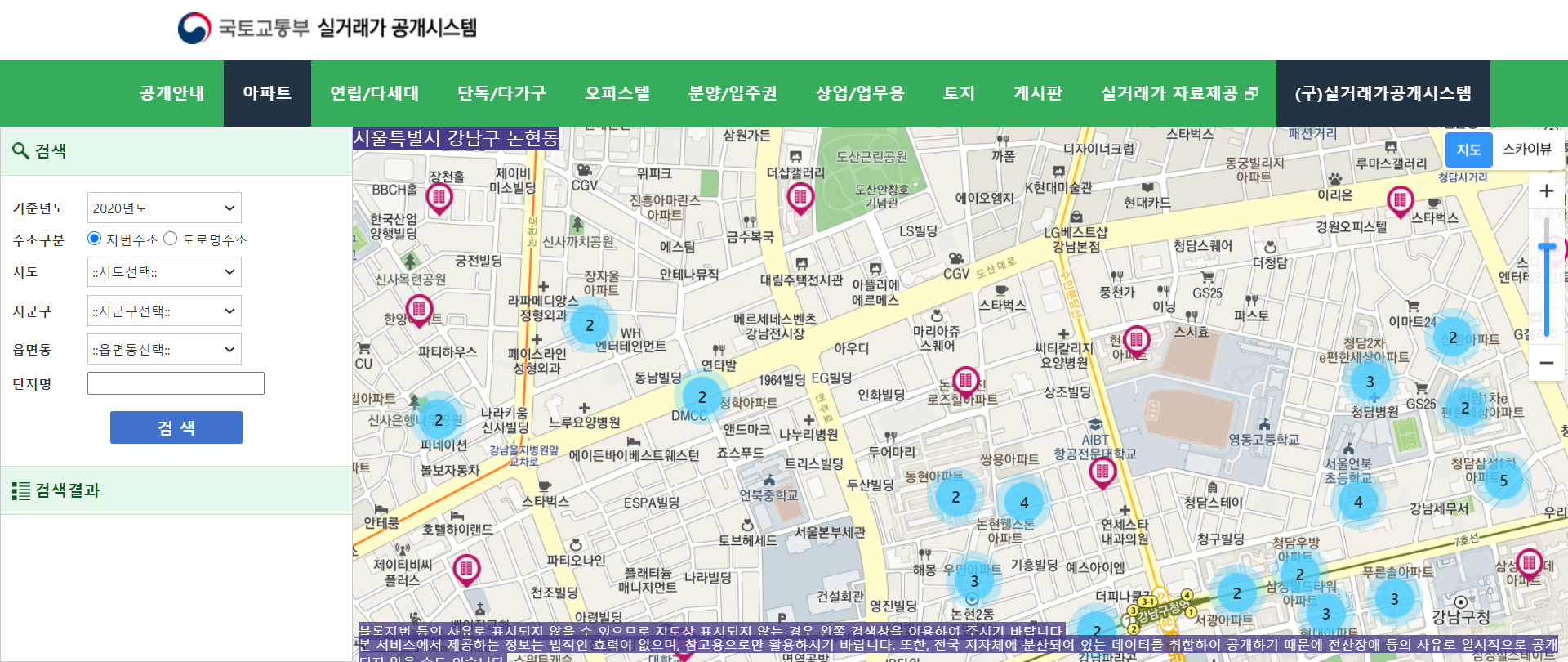Click blue 검색 button
Screen dimensions: 1568x662
point(176,427)
